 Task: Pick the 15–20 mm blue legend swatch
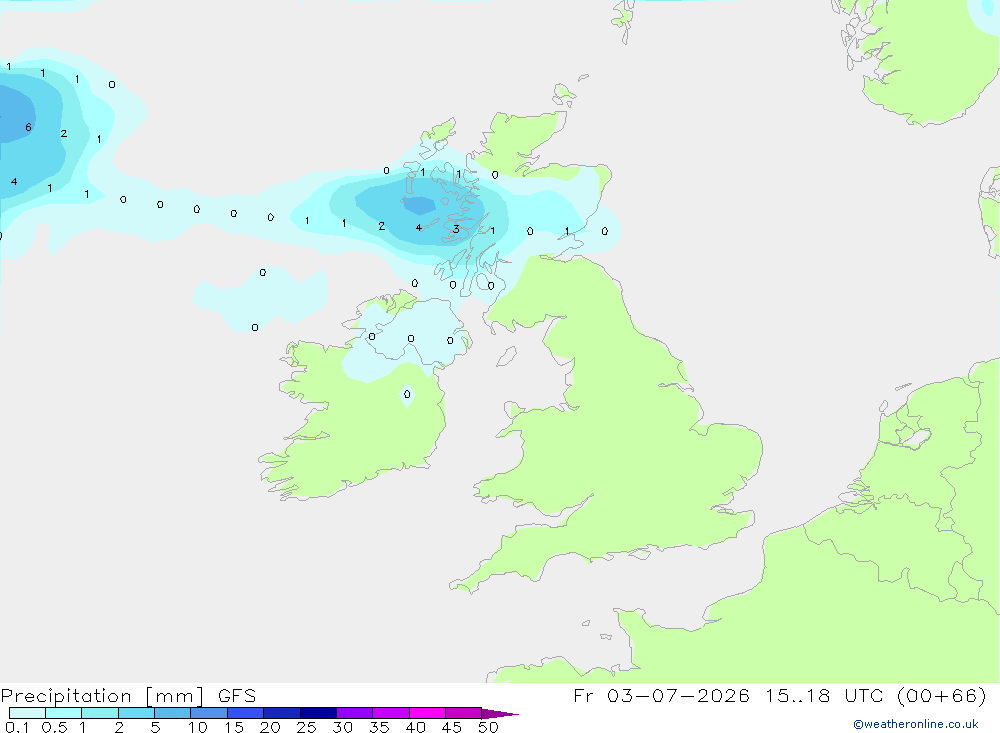coord(245,713)
